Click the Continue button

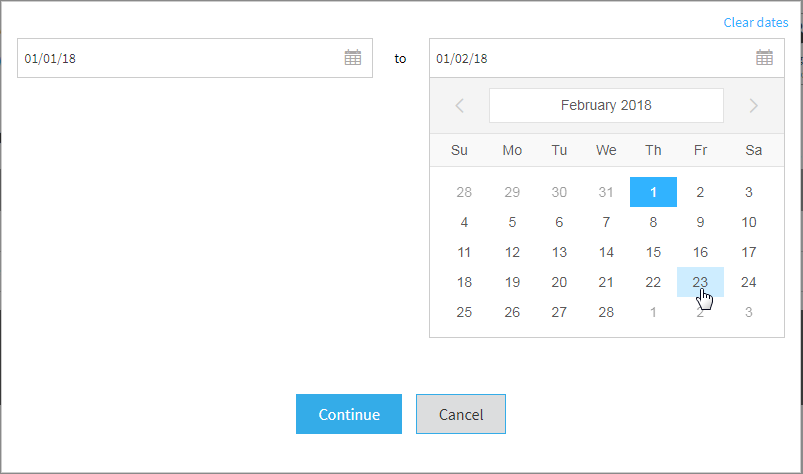click(349, 414)
